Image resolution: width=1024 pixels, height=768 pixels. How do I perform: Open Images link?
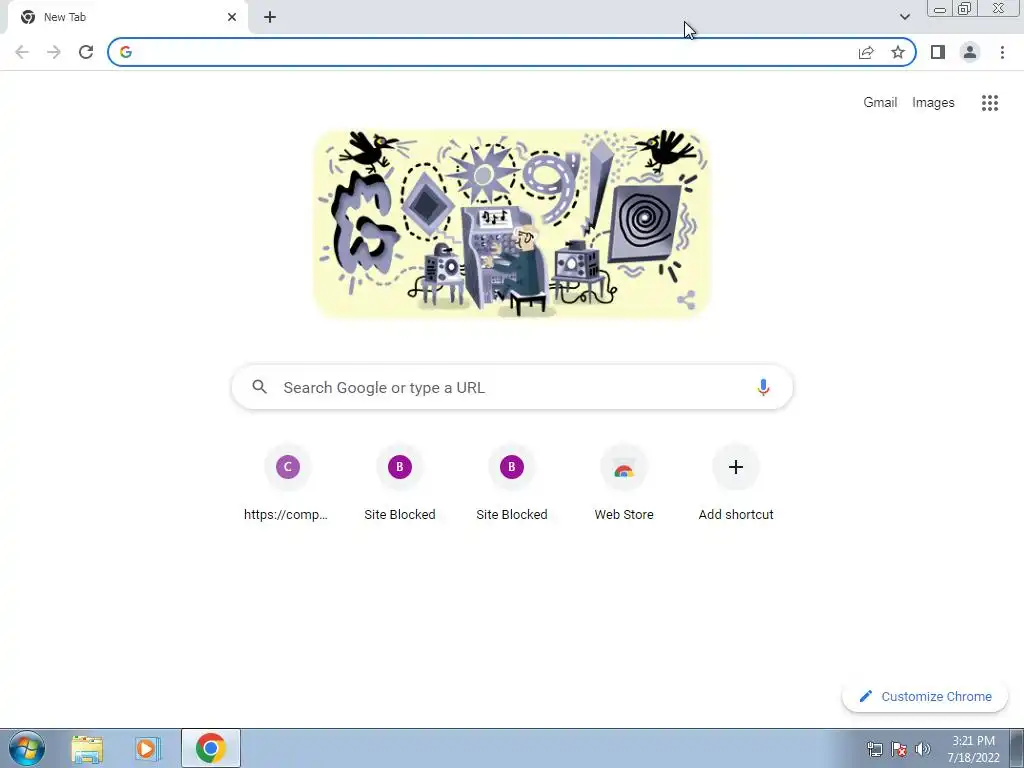coord(933,103)
